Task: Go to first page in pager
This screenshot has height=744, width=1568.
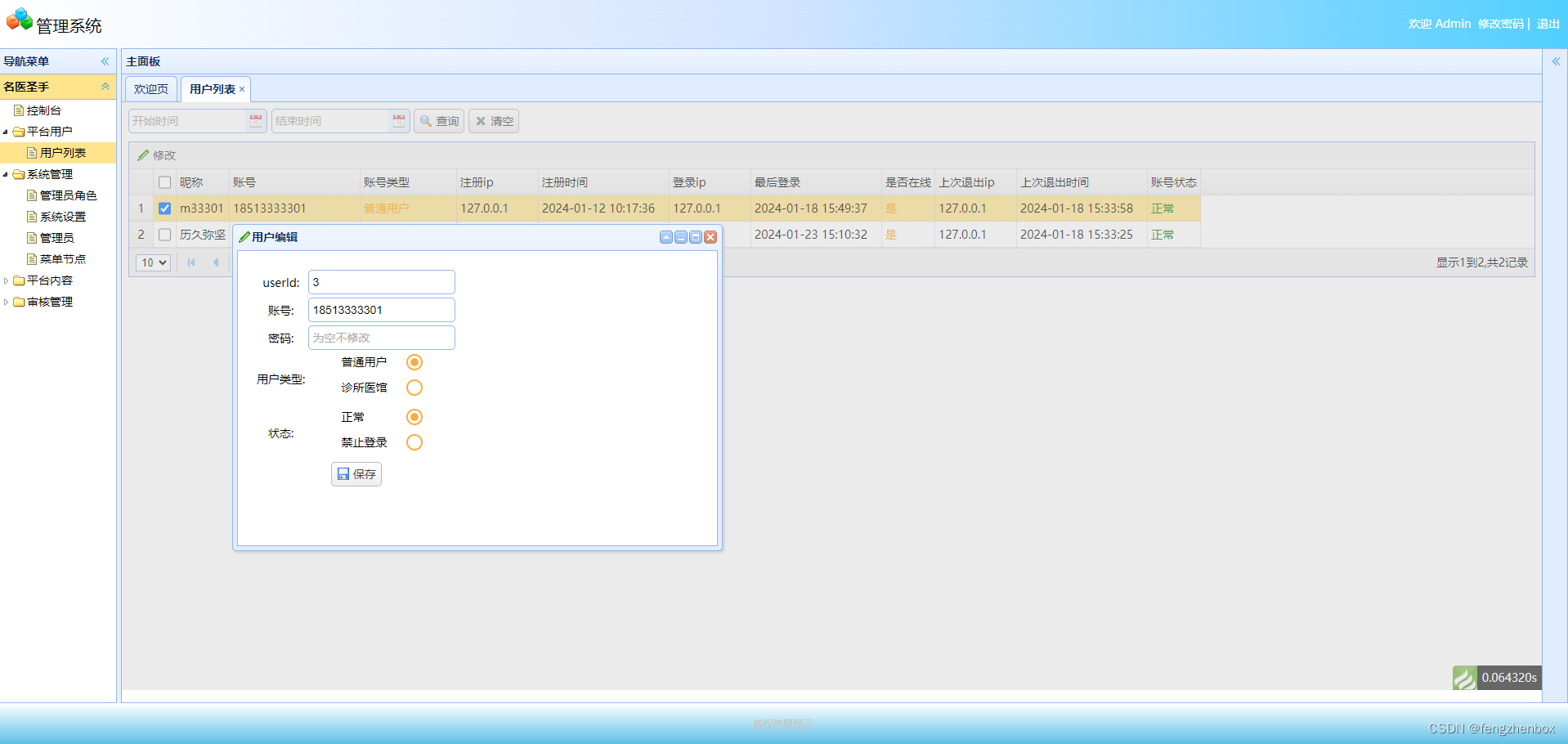Action: coord(191,262)
